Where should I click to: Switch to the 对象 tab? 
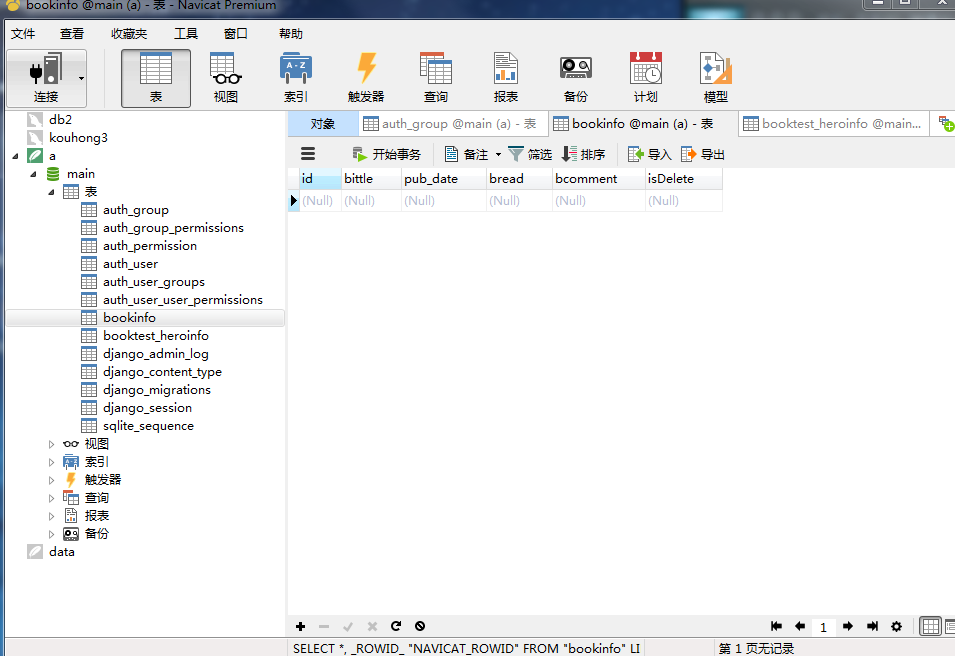(323, 124)
